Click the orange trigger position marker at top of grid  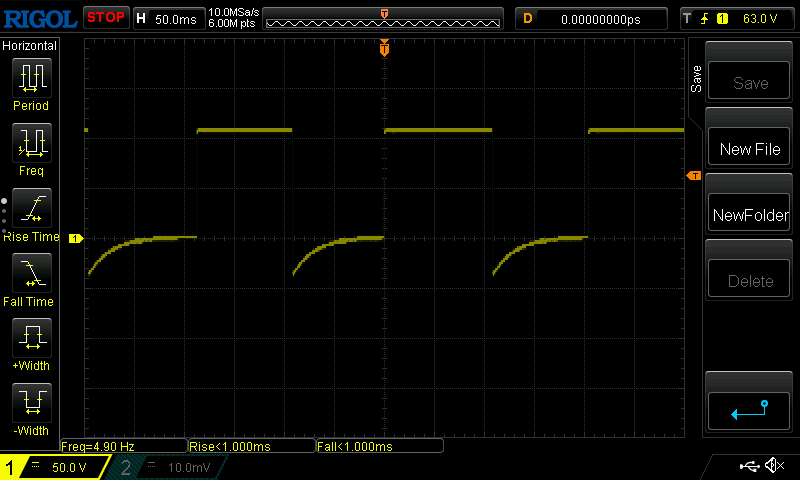(384, 48)
